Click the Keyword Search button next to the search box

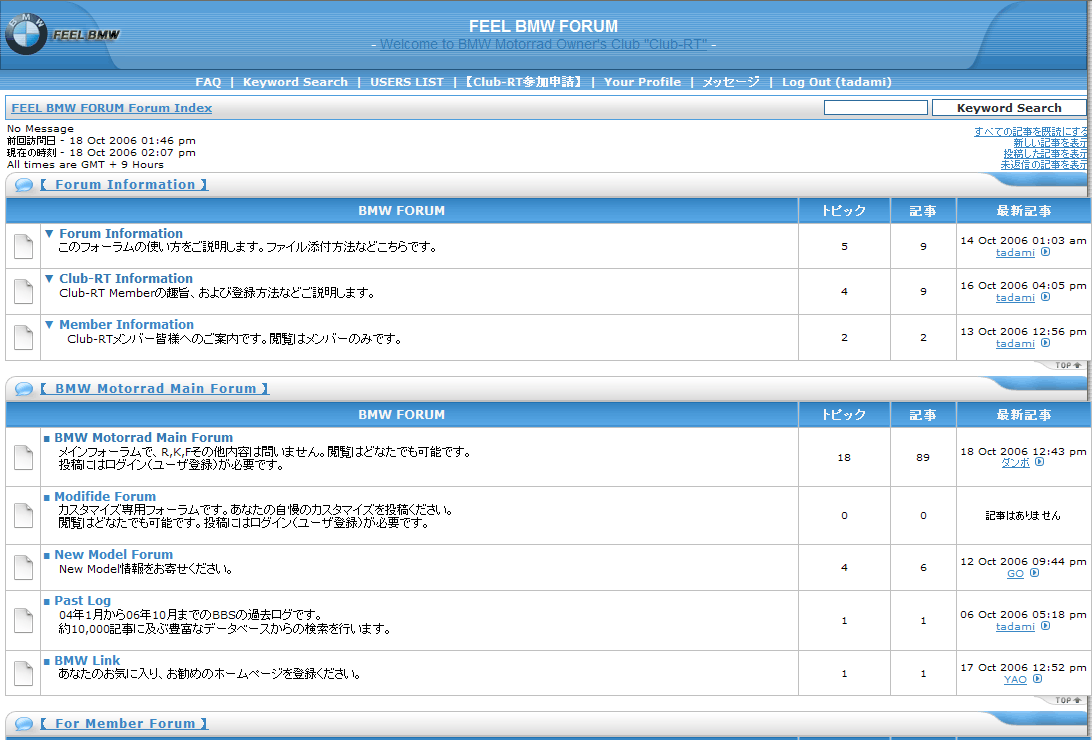click(x=1009, y=108)
